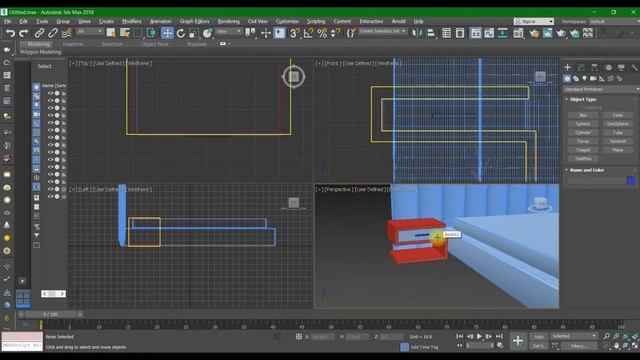Toggle the 3D Snaps icon
The height and width of the screenshot is (360, 640).
[295, 33]
